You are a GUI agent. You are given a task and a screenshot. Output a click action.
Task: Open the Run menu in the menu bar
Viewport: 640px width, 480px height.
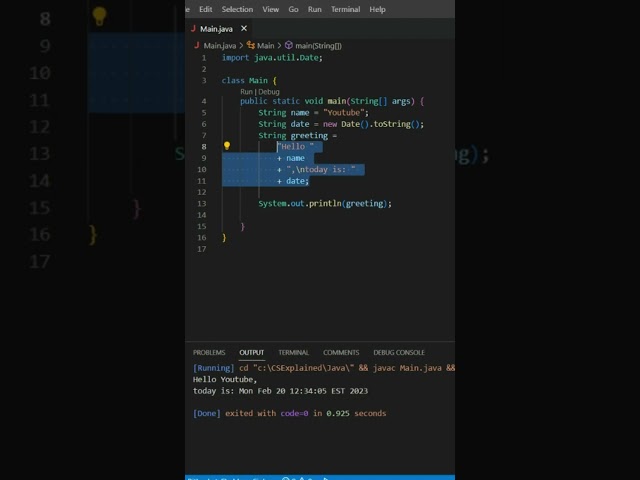(x=315, y=9)
